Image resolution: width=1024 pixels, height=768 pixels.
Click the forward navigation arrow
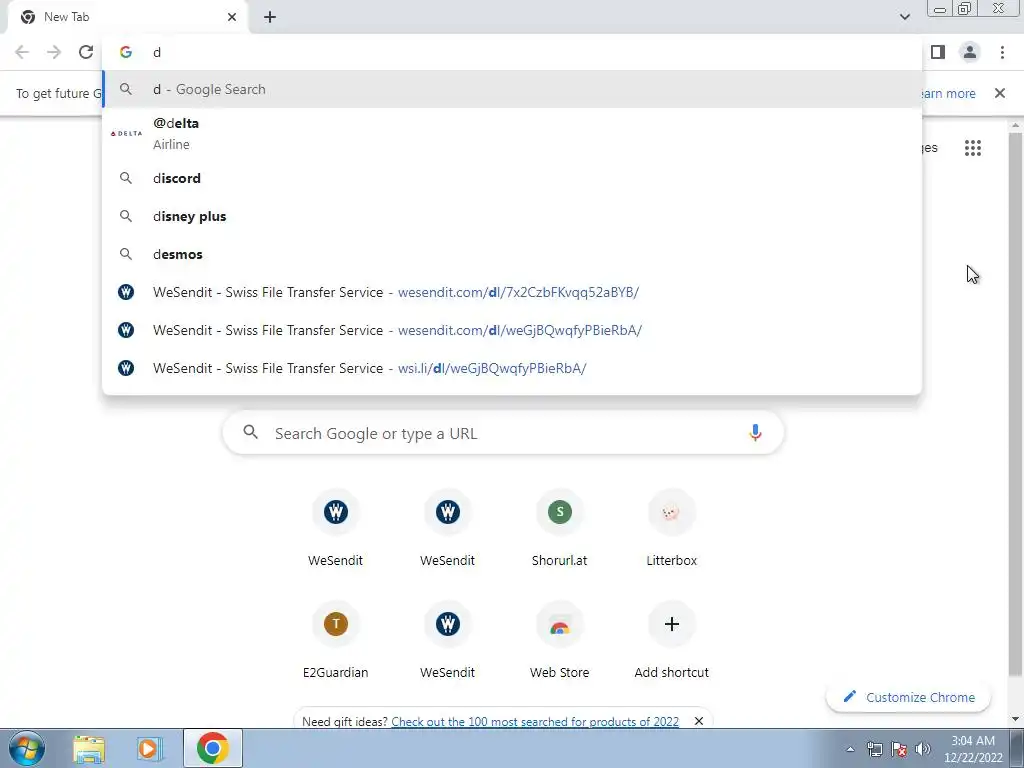(x=54, y=52)
